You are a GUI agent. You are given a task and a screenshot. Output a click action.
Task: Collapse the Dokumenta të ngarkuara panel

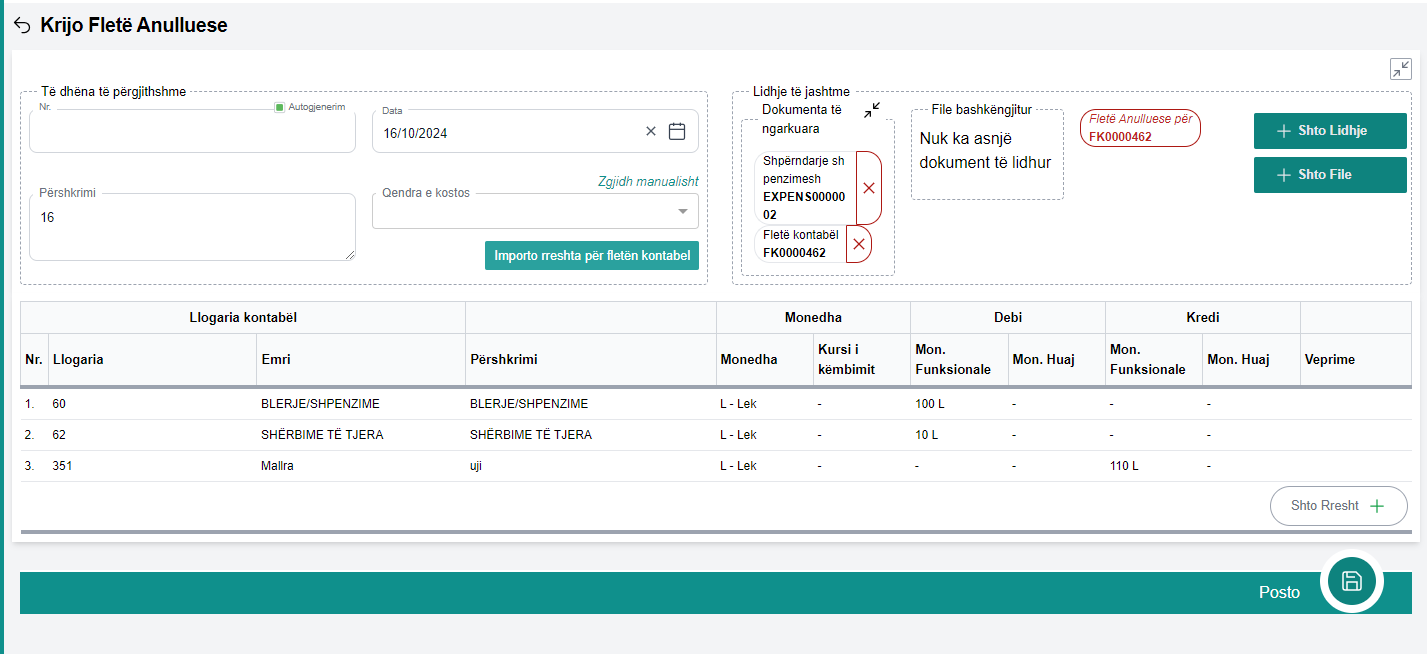click(872, 109)
